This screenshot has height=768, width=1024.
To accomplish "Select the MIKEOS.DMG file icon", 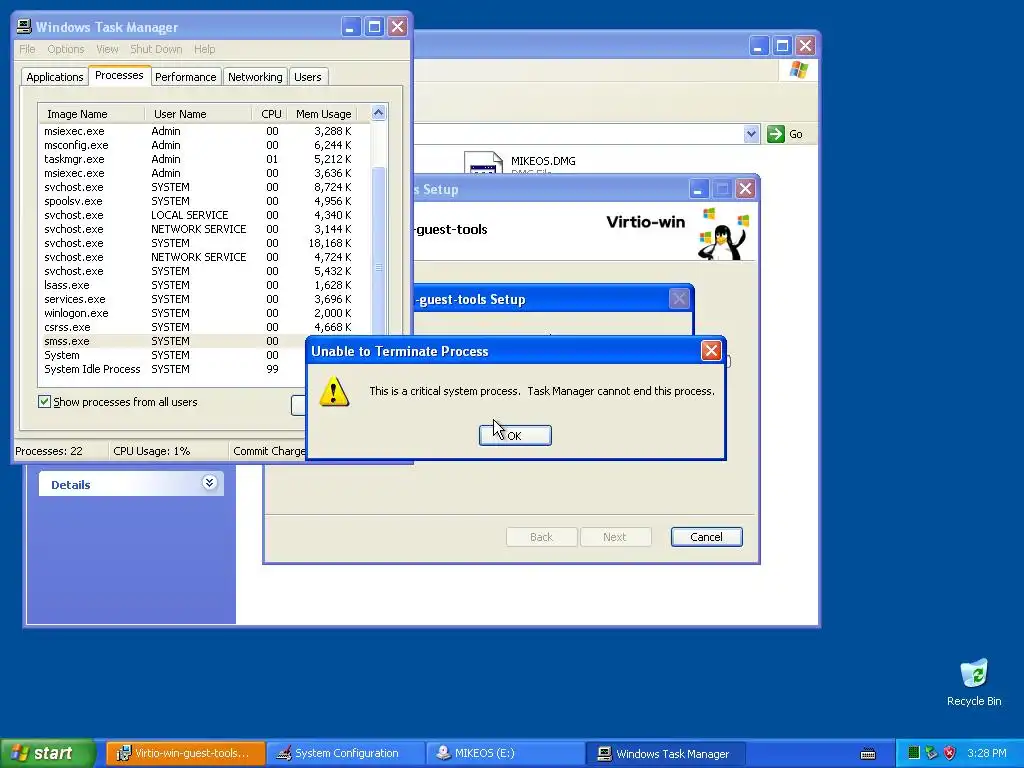I will pos(483,163).
